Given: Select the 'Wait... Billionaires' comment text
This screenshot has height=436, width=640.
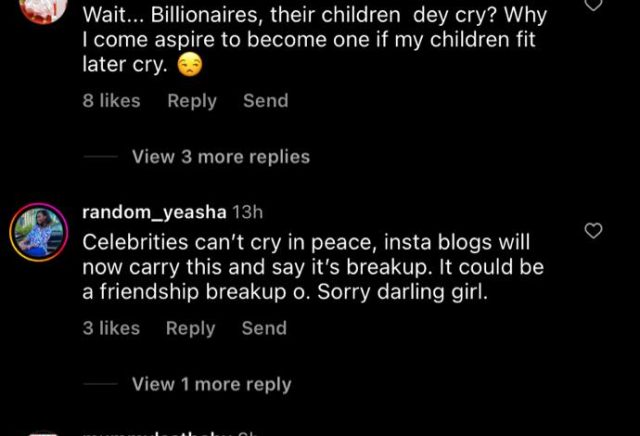Looking at the screenshot, I should click(315, 40).
